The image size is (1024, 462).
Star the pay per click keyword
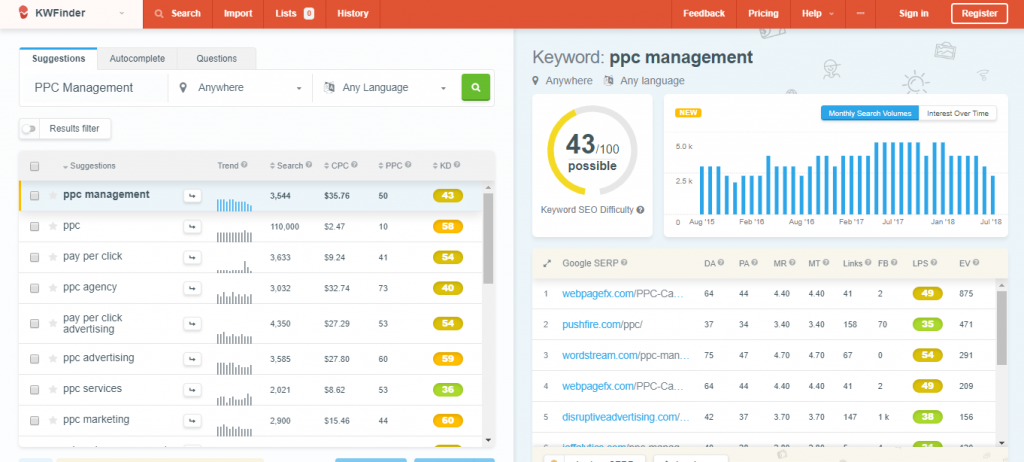click(x=53, y=257)
